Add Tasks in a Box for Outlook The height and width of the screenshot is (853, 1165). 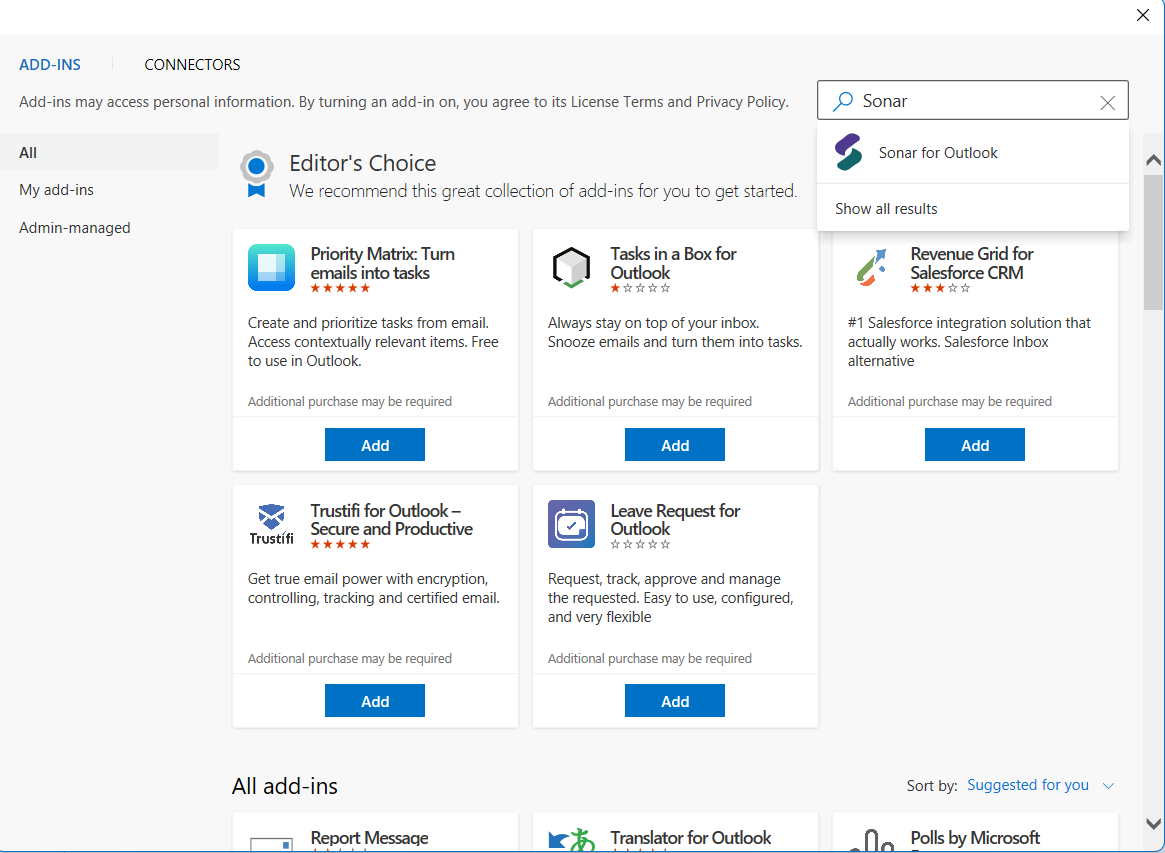[675, 444]
